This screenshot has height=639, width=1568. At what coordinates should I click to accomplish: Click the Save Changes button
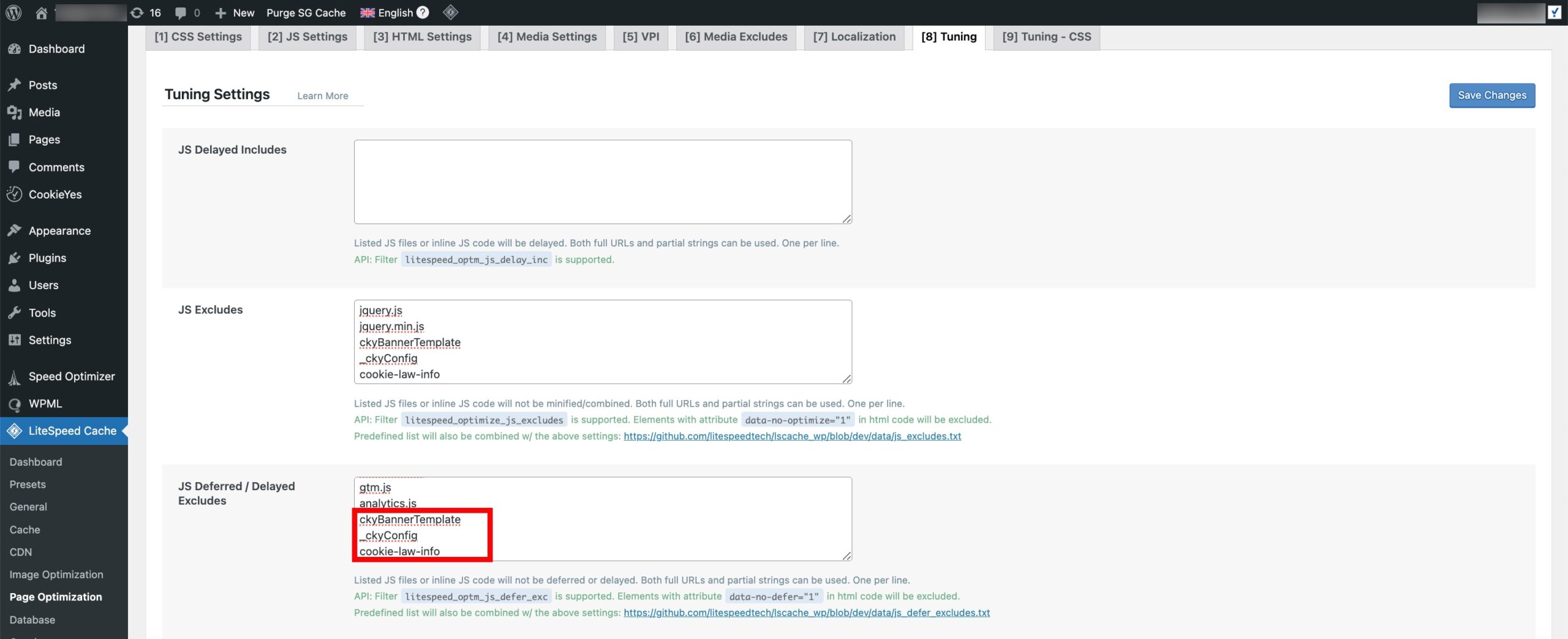pos(1492,96)
